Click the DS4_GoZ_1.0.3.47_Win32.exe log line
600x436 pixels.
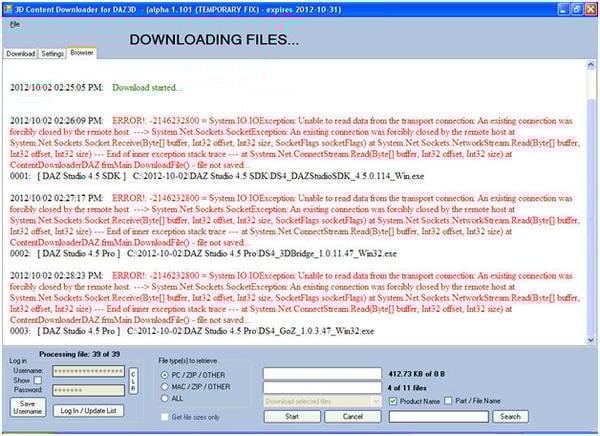point(192,331)
